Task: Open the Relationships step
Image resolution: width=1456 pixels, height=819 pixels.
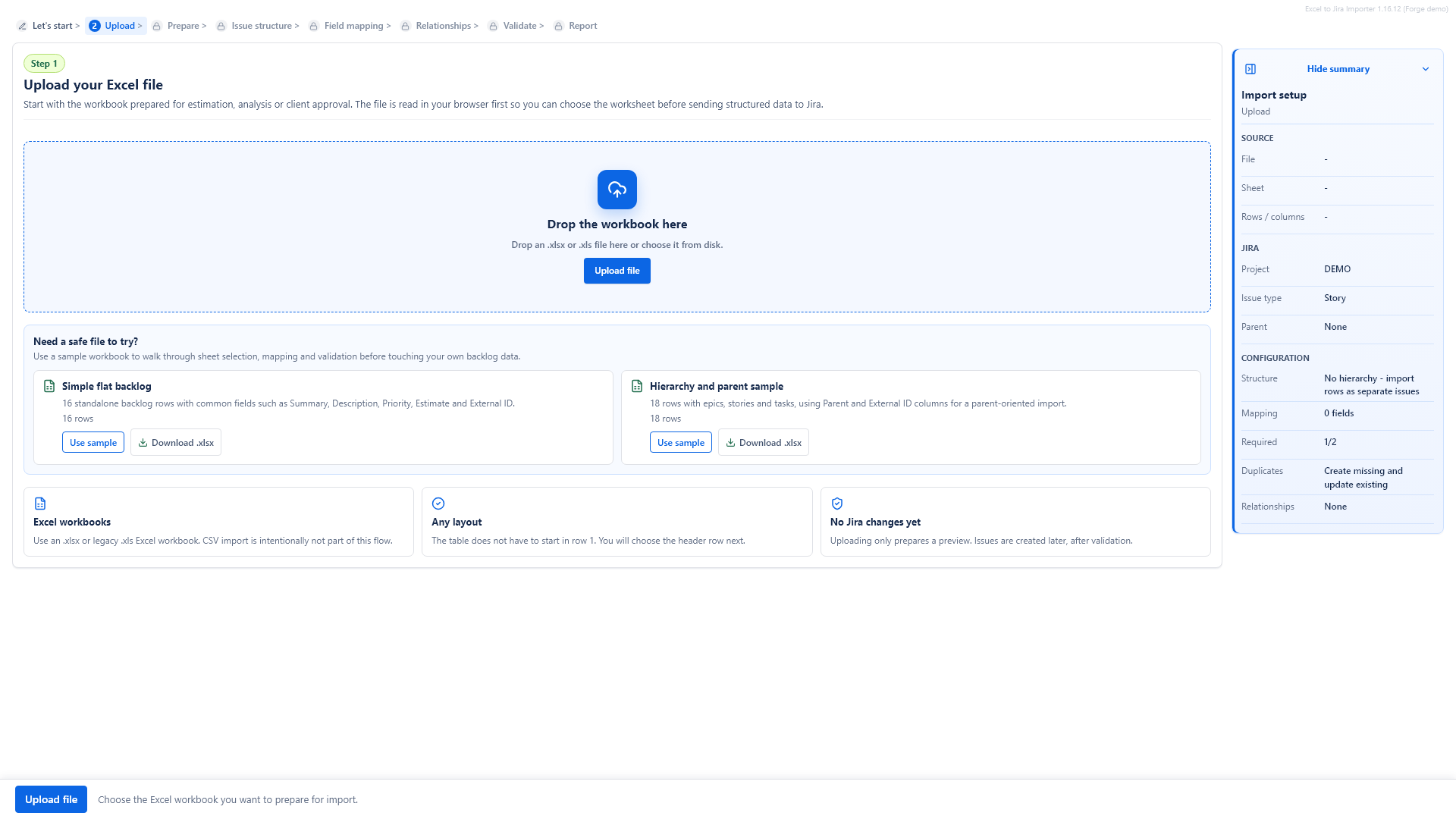Action: click(x=440, y=26)
